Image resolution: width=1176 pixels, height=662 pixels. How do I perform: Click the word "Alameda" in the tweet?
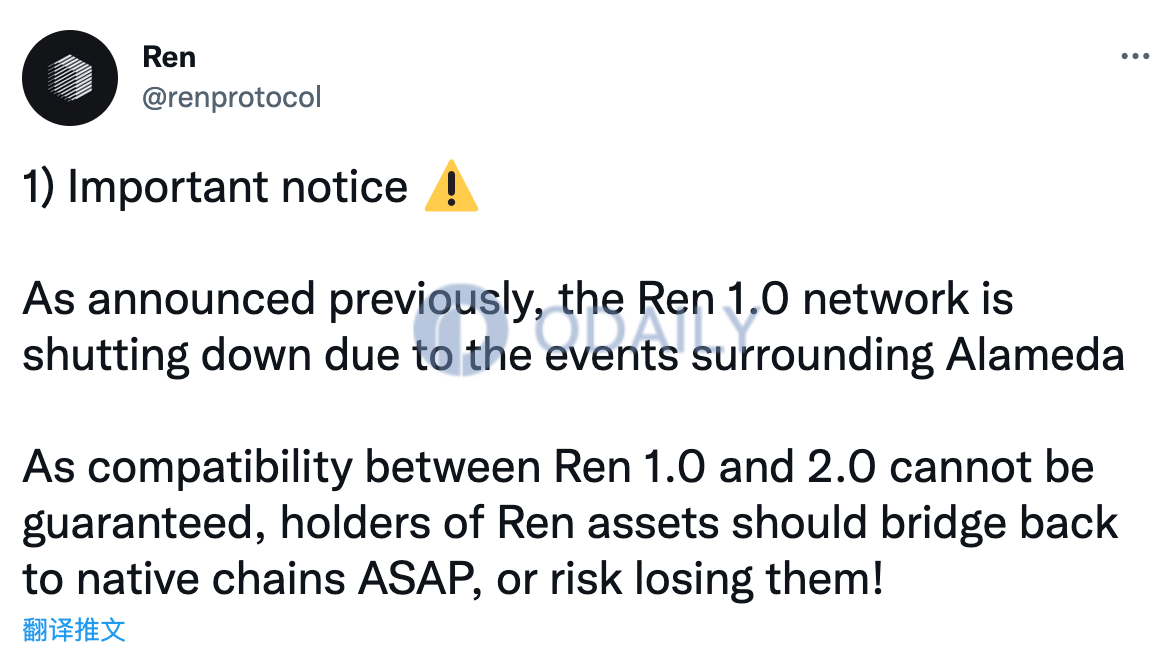1035,355
